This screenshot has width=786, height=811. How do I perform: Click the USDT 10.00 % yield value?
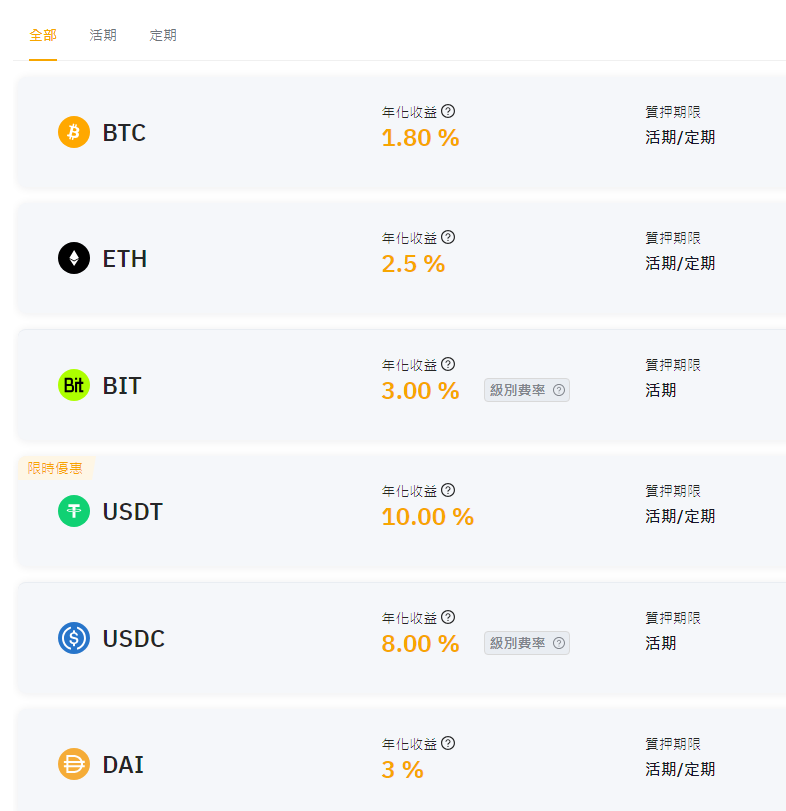coord(427,517)
